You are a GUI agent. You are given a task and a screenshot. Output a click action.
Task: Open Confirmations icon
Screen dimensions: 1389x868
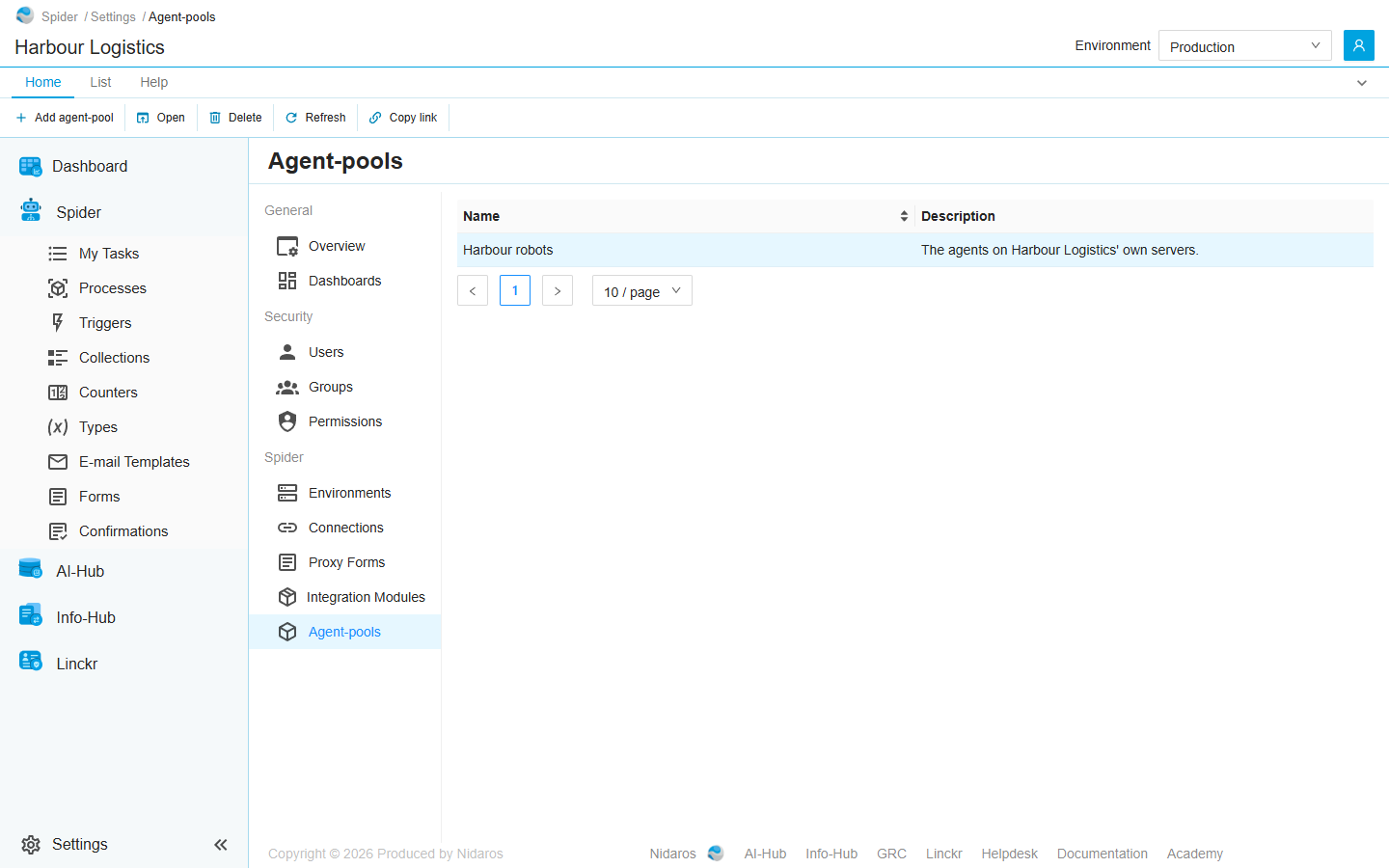(x=58, y=531)
